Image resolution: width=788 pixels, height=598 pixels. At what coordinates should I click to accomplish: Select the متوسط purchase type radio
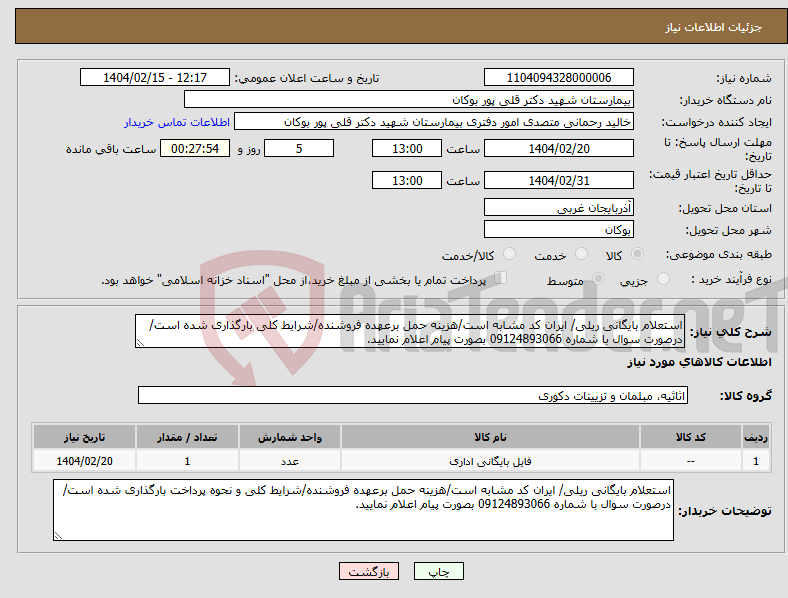pos(599,279)
